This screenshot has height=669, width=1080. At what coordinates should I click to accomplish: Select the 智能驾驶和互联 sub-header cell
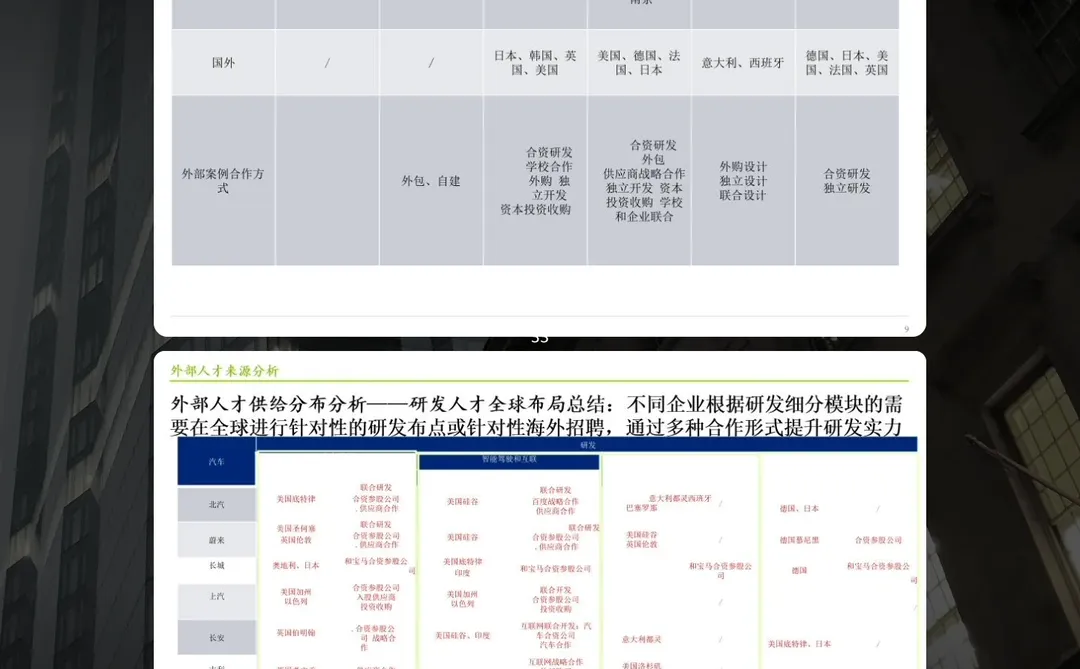pyautogui.click(x=509, y=461)
